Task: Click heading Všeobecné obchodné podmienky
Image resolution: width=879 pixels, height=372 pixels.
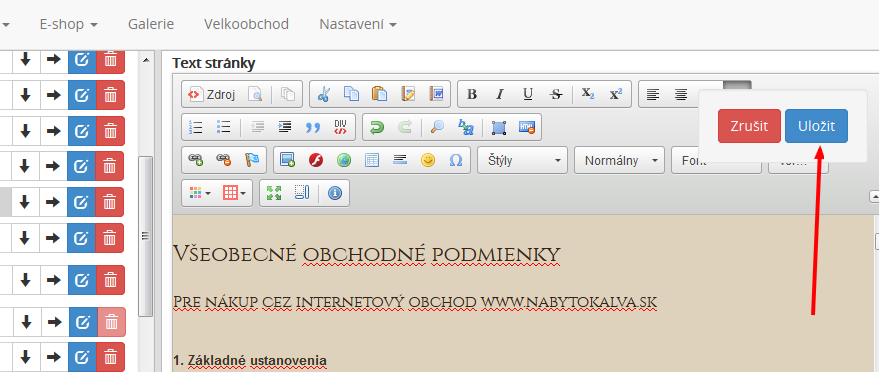Action: point(366,254)
